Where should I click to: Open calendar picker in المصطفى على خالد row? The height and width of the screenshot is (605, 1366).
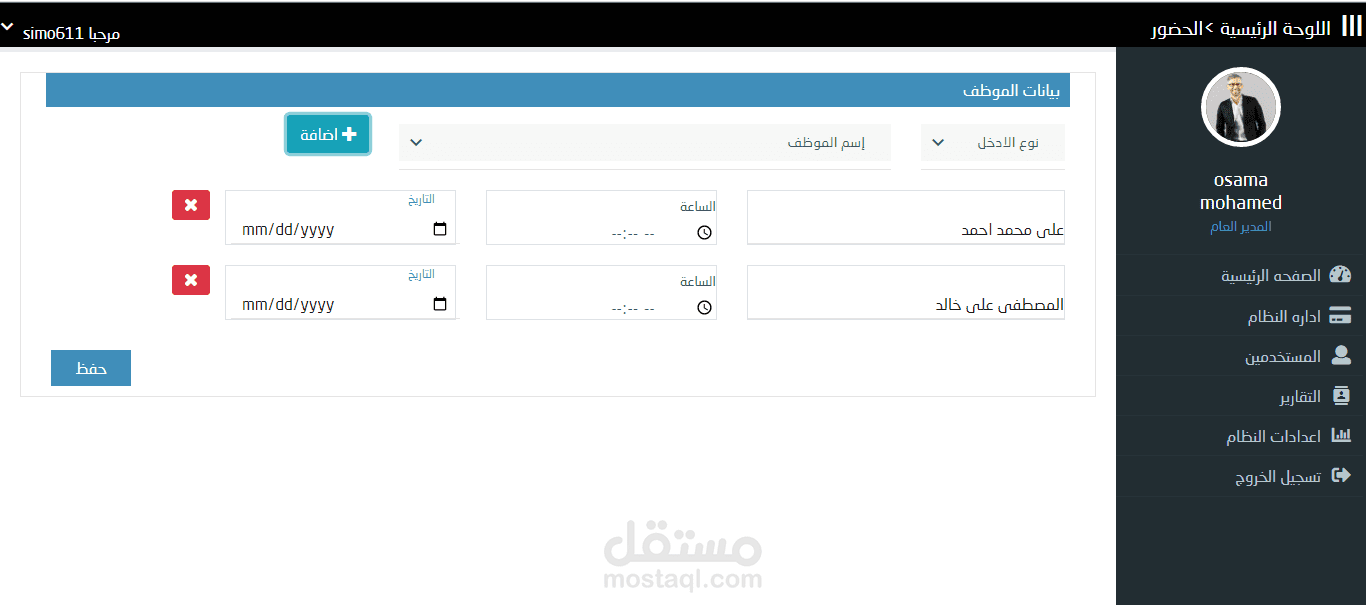440,304
